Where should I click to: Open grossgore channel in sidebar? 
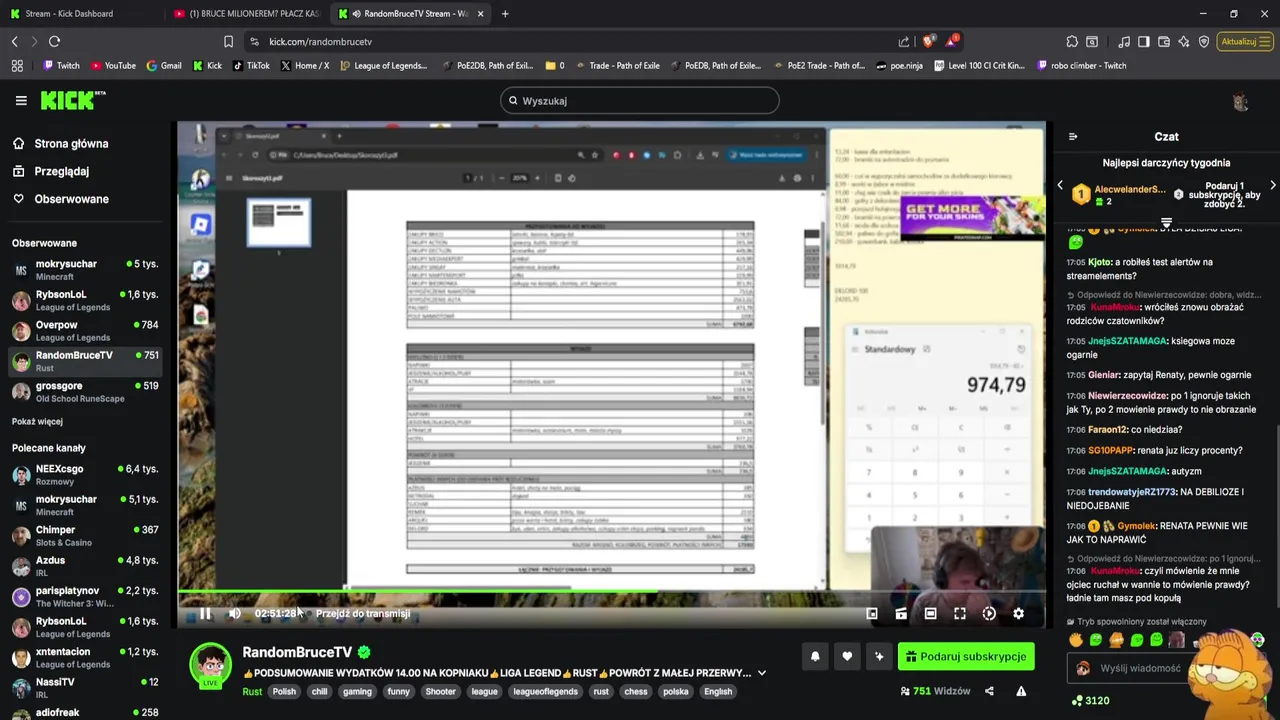(x=85, y=391)
